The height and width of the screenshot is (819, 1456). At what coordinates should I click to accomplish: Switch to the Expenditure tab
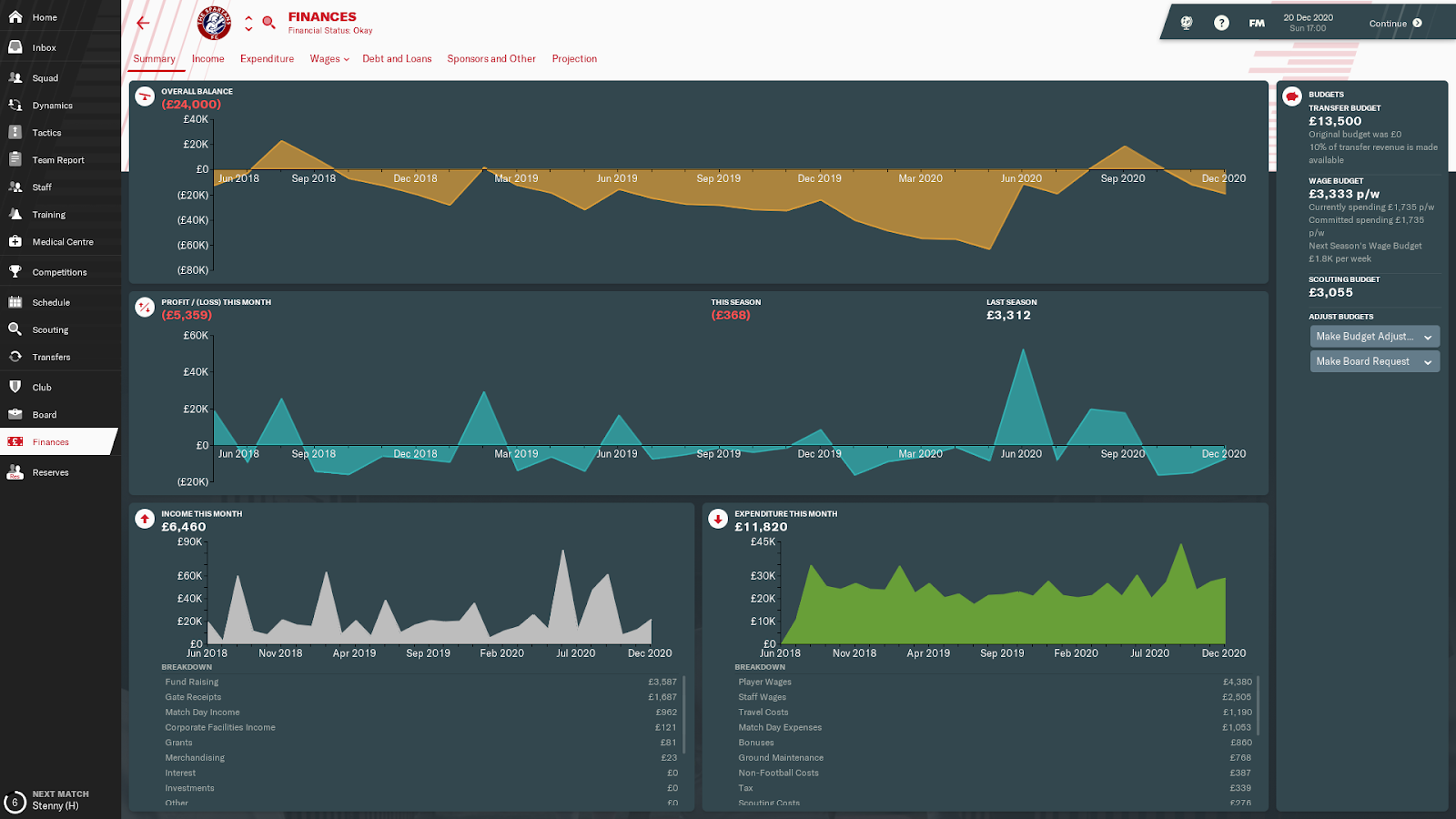click(267, 59)
